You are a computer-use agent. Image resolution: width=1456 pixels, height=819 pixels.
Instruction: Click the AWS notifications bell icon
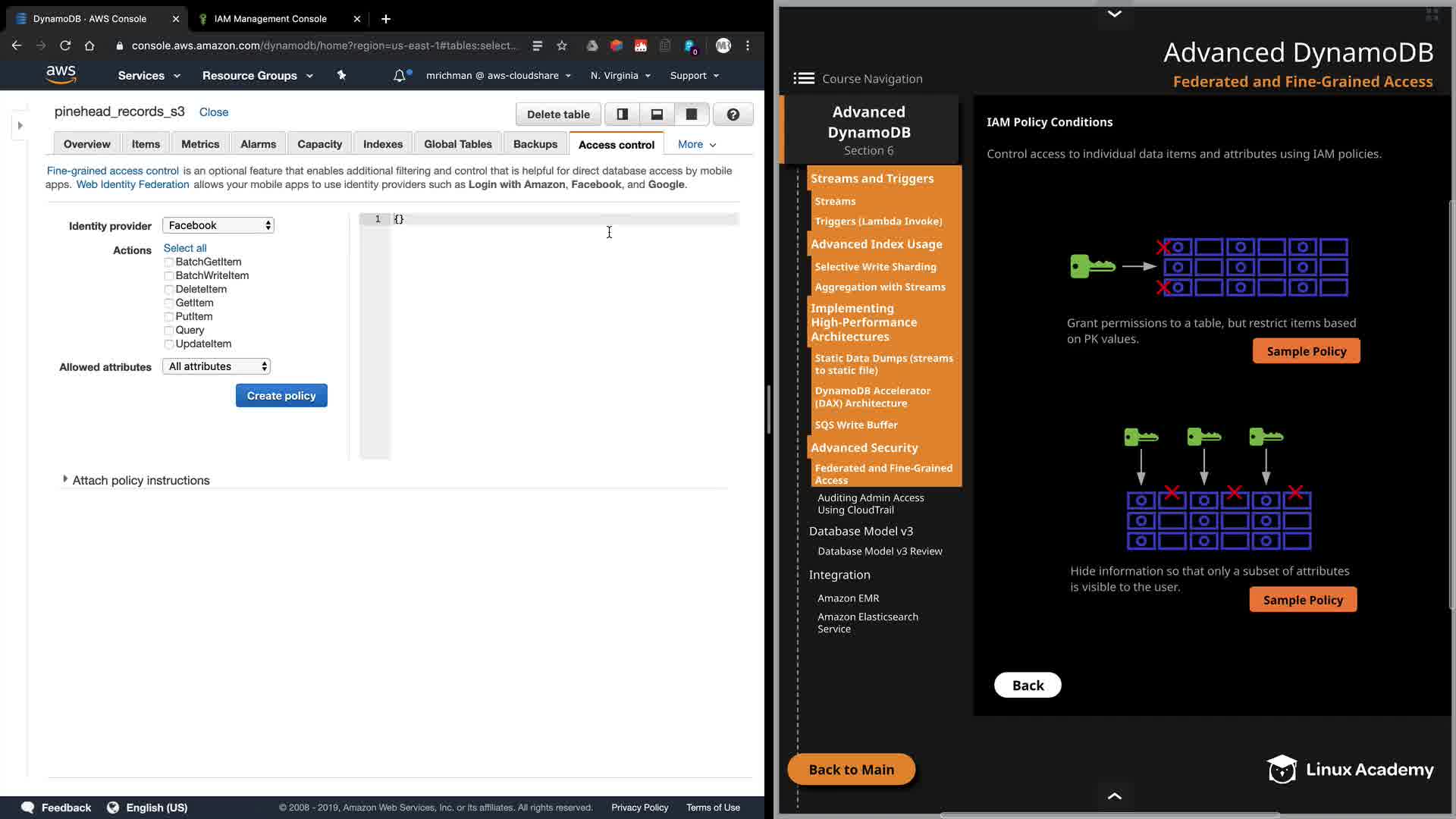click(399, 76)
